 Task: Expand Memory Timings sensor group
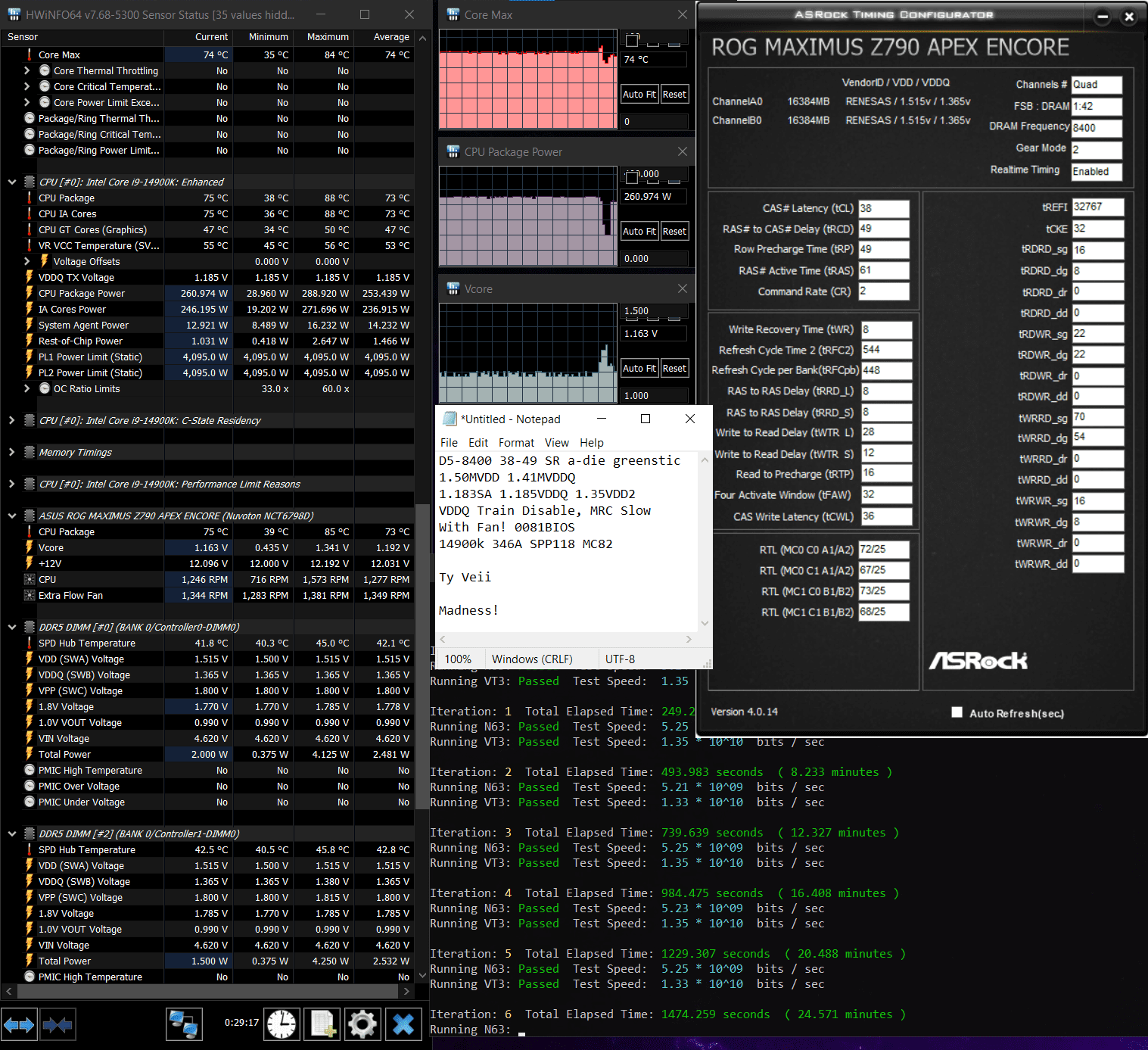click(11, 452)
